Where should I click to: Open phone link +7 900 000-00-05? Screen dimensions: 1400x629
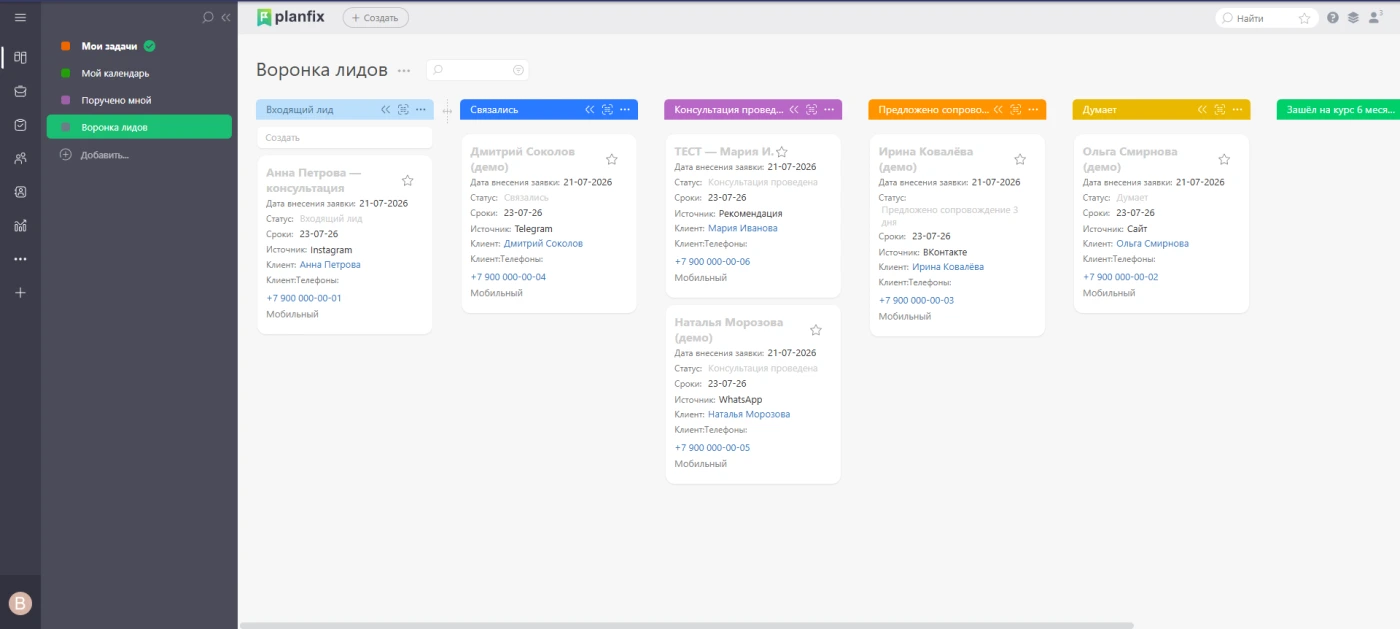712,447
